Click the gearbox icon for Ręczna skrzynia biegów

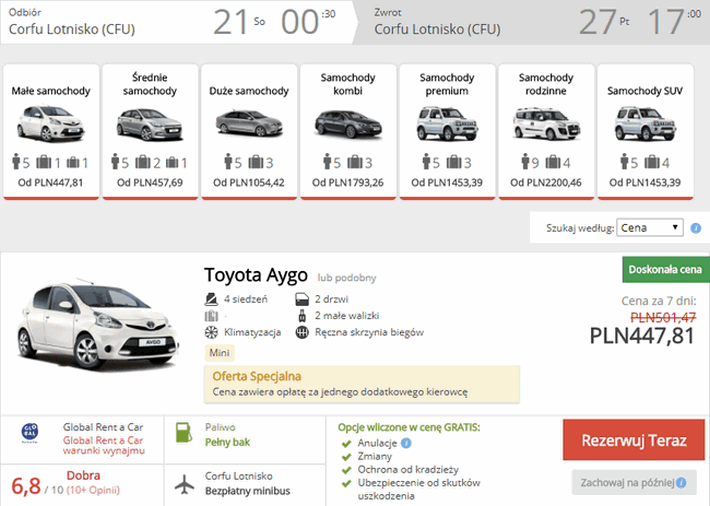(x=302, y=332)
